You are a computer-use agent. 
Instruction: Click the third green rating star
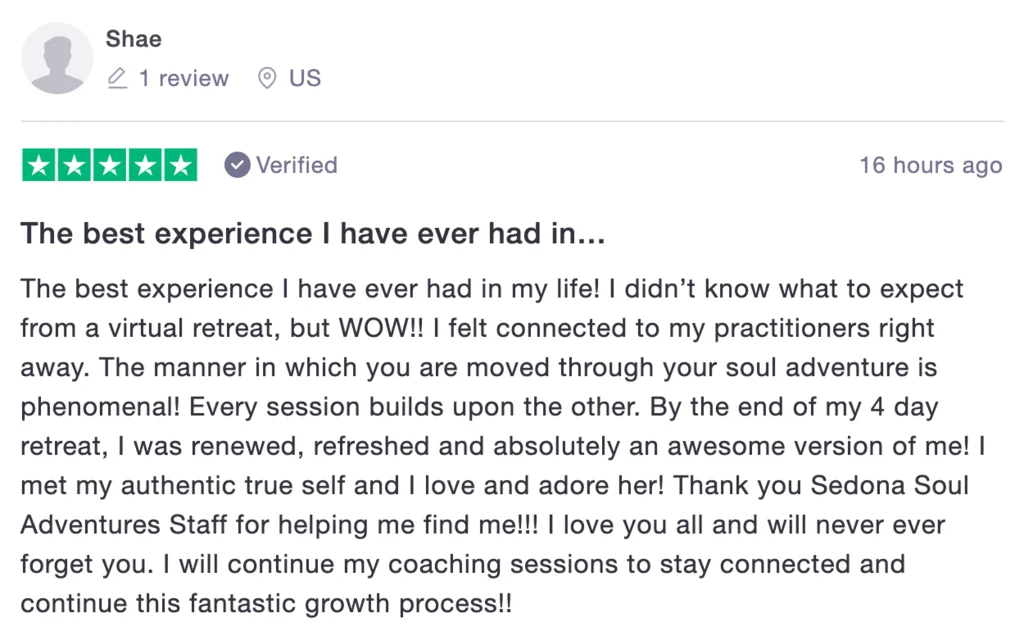click(x=110, y=165)
